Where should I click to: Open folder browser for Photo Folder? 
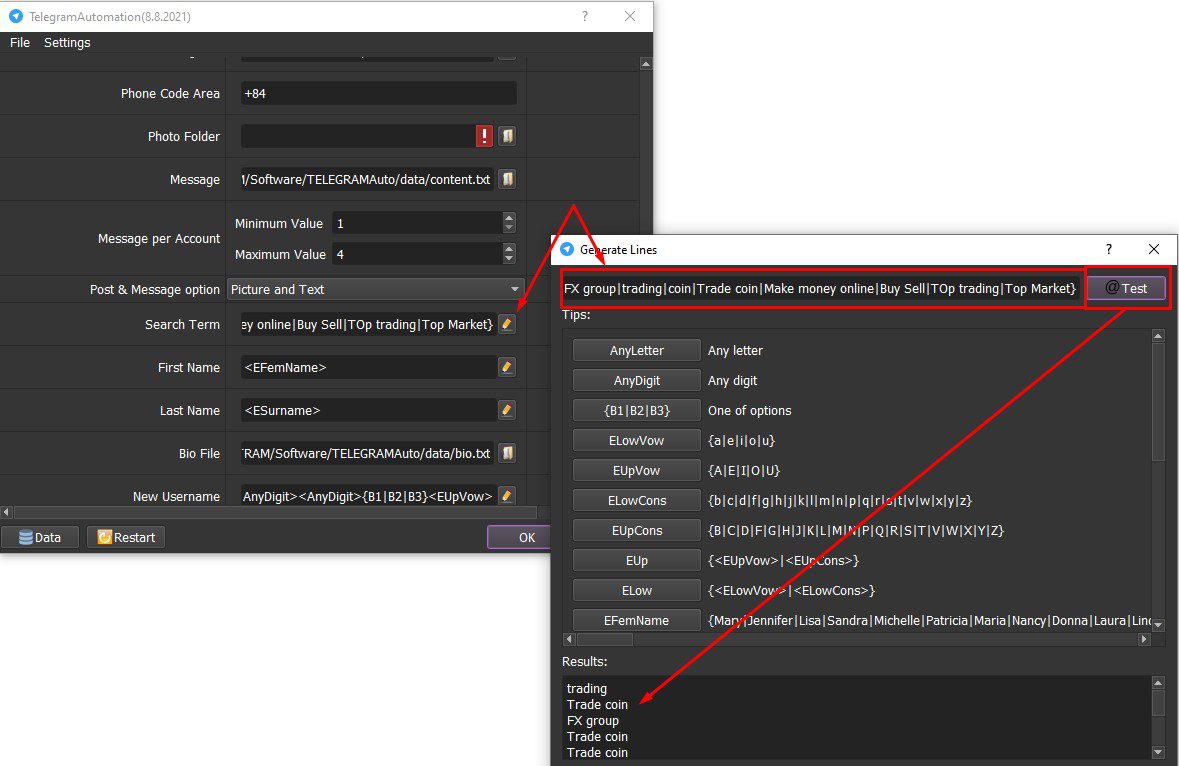tap(508, 136)
